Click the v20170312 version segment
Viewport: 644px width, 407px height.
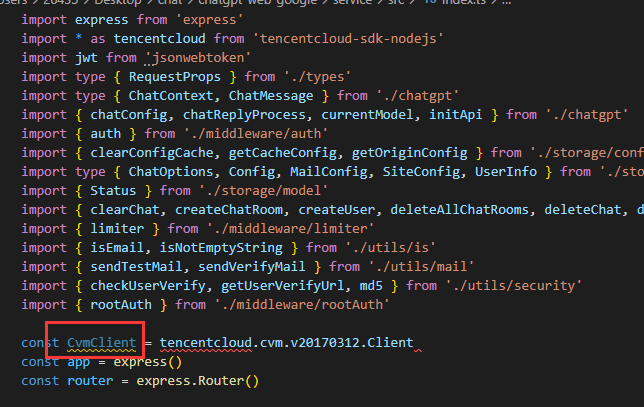[325, 343]
